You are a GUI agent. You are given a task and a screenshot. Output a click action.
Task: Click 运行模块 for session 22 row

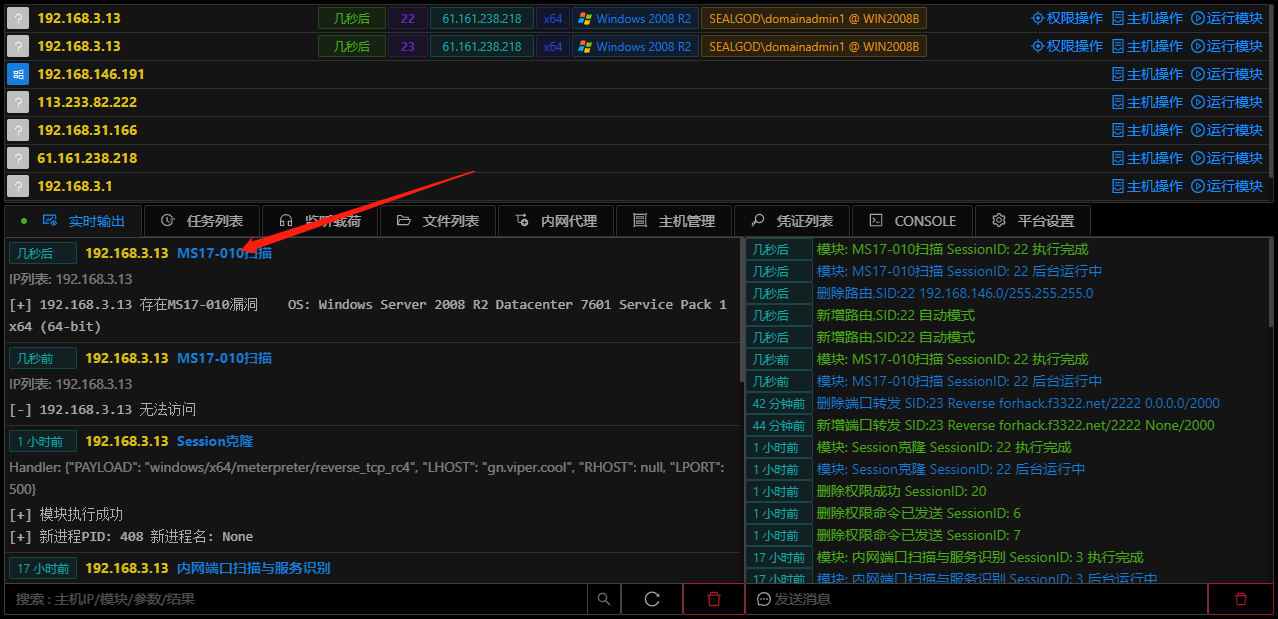click(1227, 18)
